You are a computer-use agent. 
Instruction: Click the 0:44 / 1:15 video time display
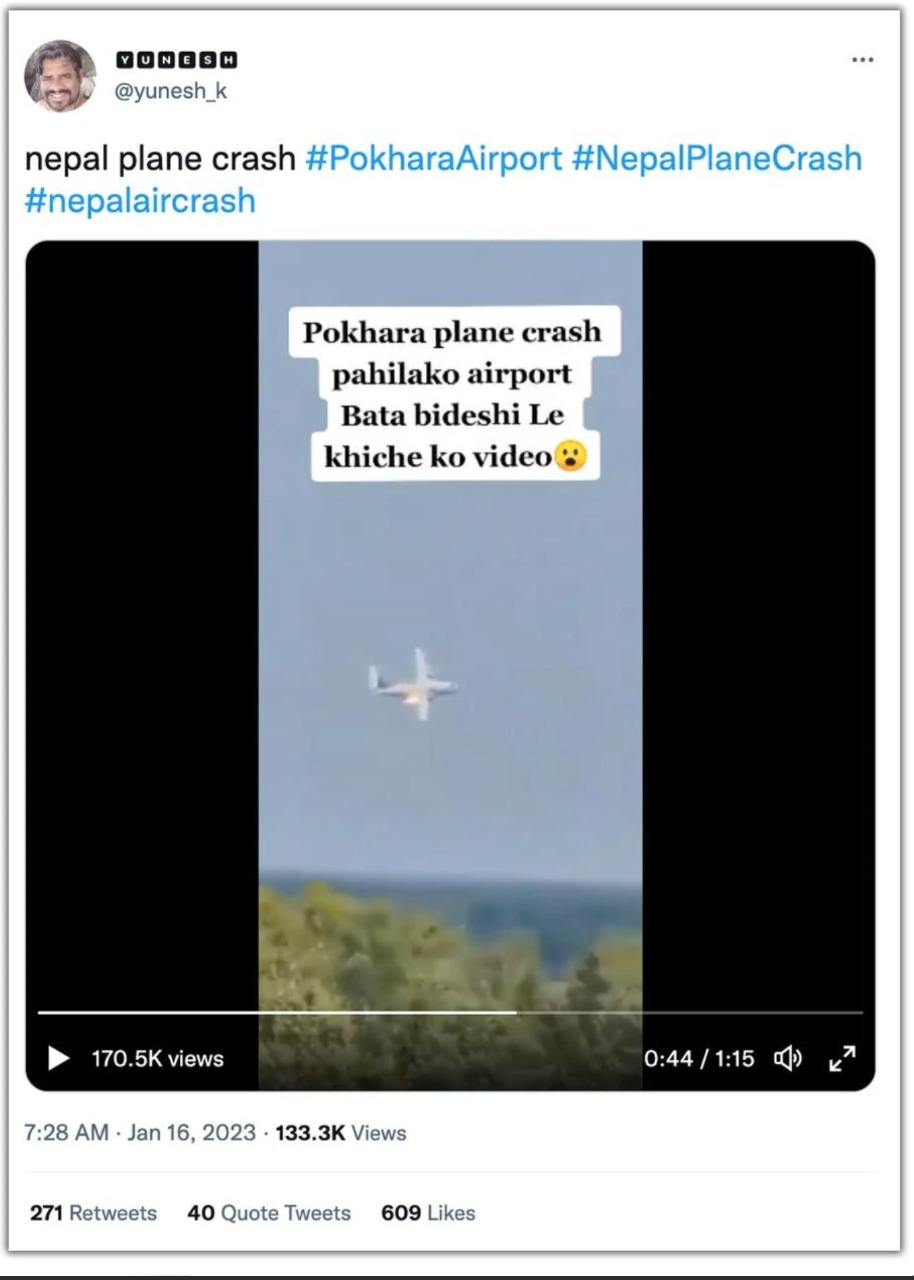pos(699,1058)
